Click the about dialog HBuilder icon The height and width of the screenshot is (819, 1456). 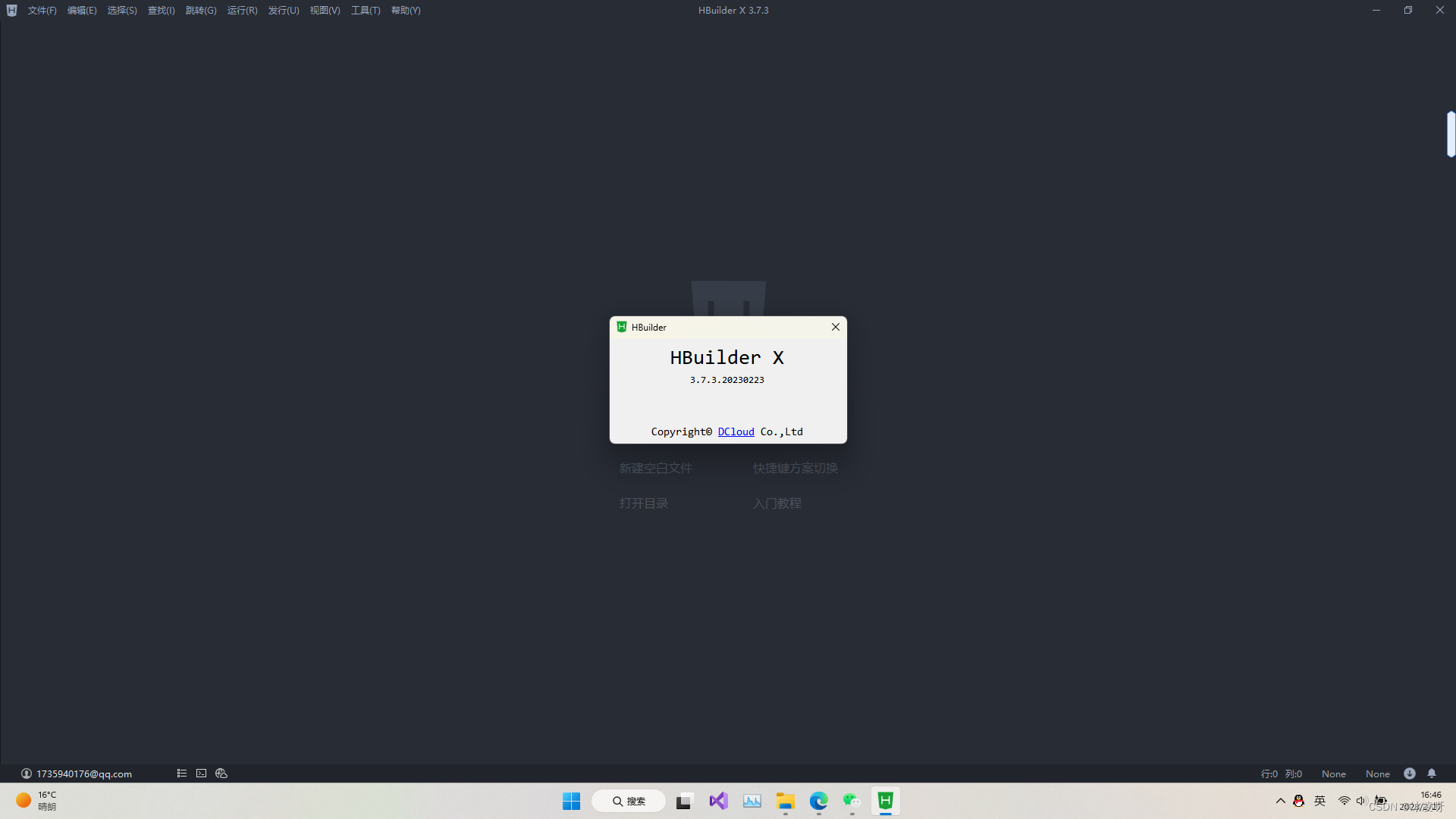[622, 327]
